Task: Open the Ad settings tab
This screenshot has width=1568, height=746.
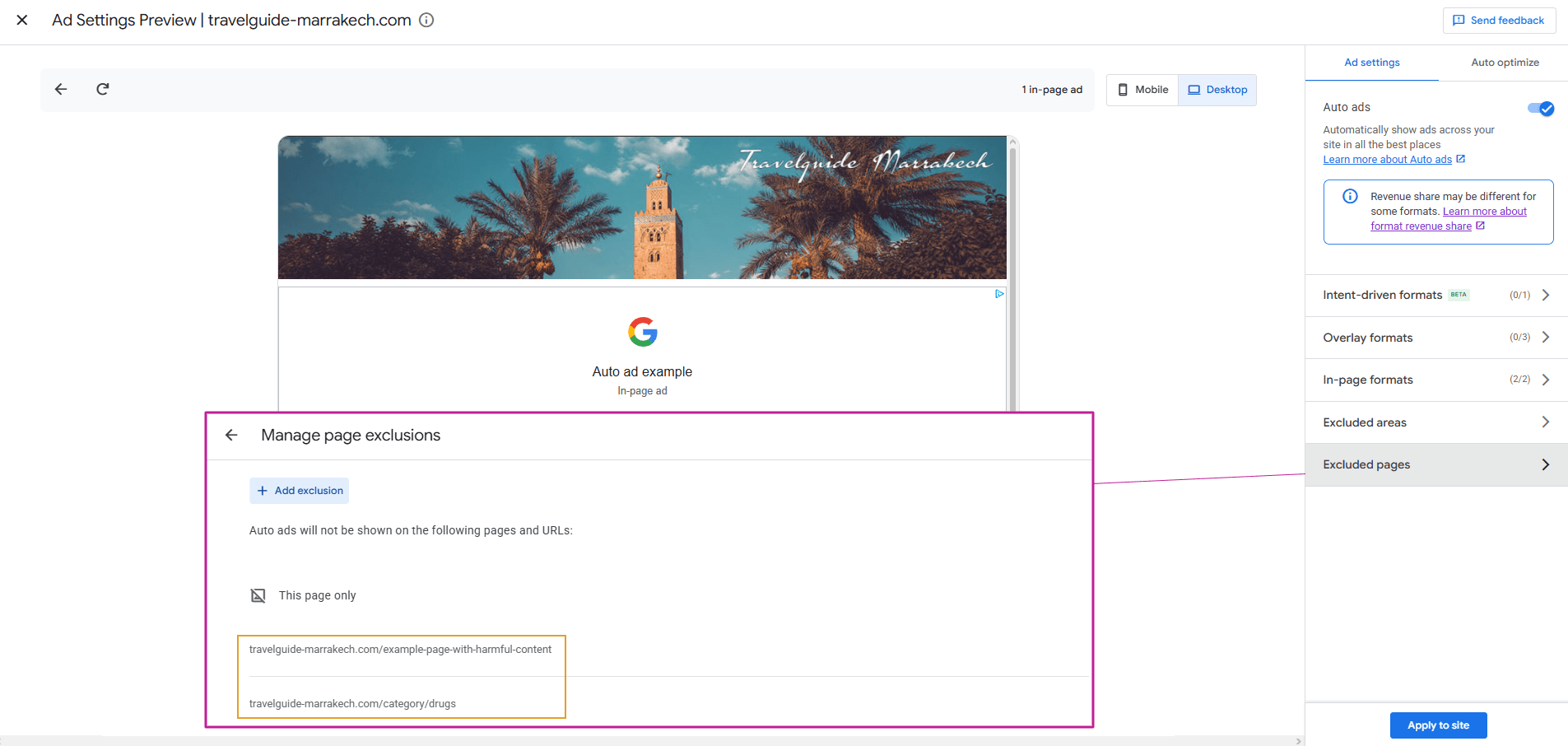Action: coord(1371,63)
